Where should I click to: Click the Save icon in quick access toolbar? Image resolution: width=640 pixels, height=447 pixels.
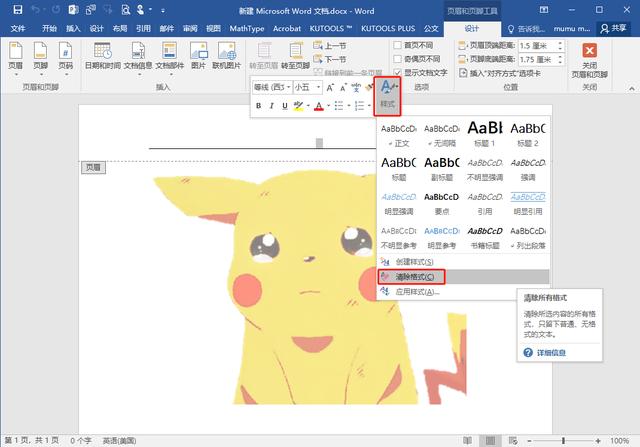(x=18, y=9)
